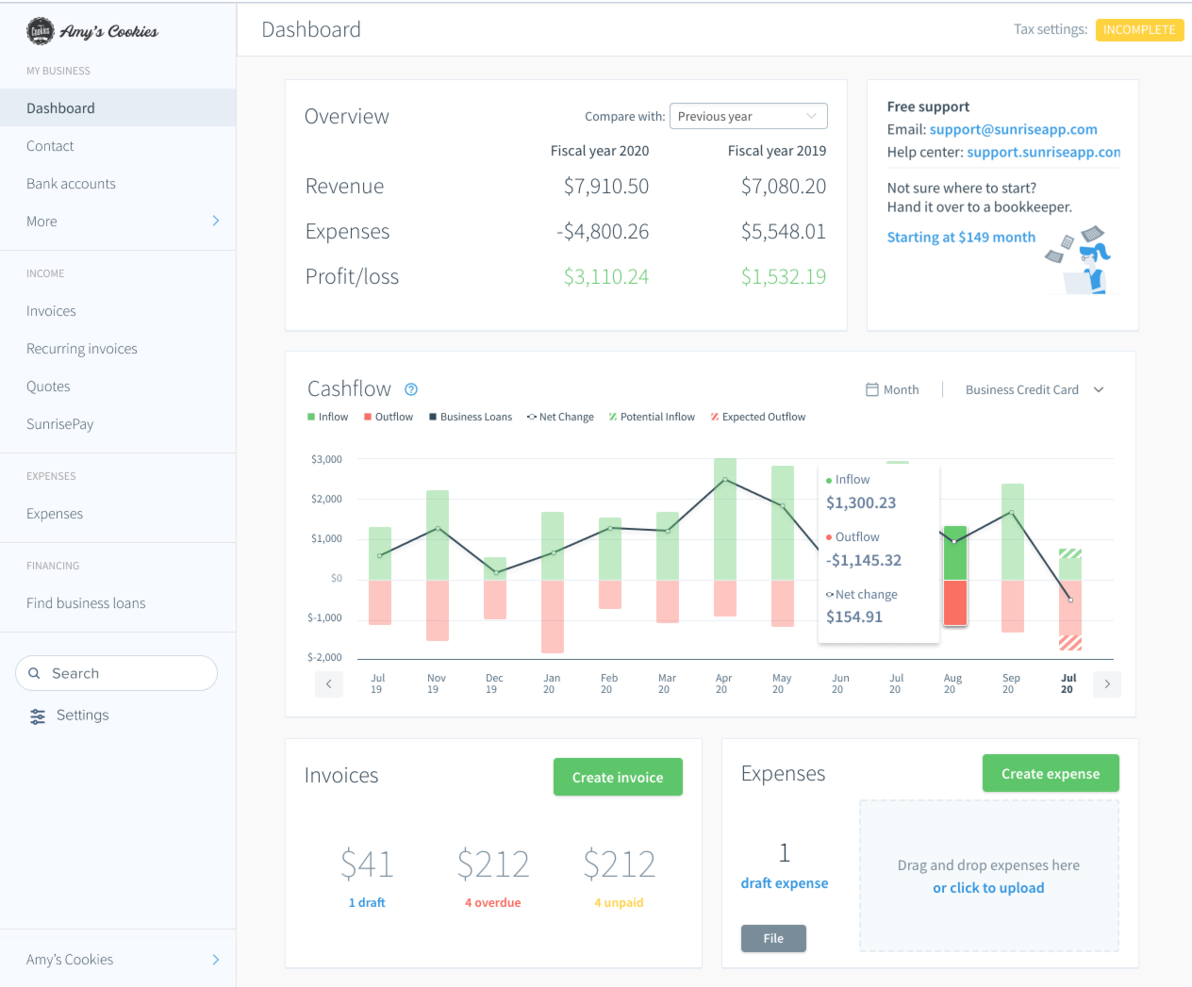
Task: Click the calendar Month icon
Action: pyautogui.click(x=872, y=390)
